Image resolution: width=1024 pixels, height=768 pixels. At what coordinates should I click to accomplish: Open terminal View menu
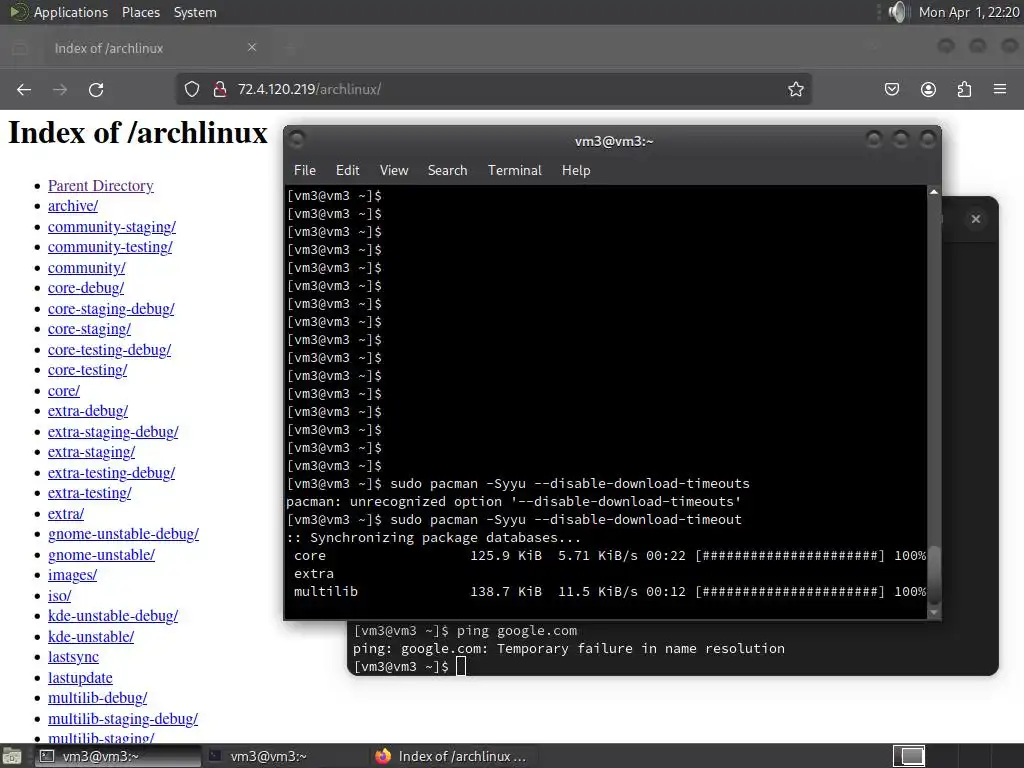coord(394,170)
